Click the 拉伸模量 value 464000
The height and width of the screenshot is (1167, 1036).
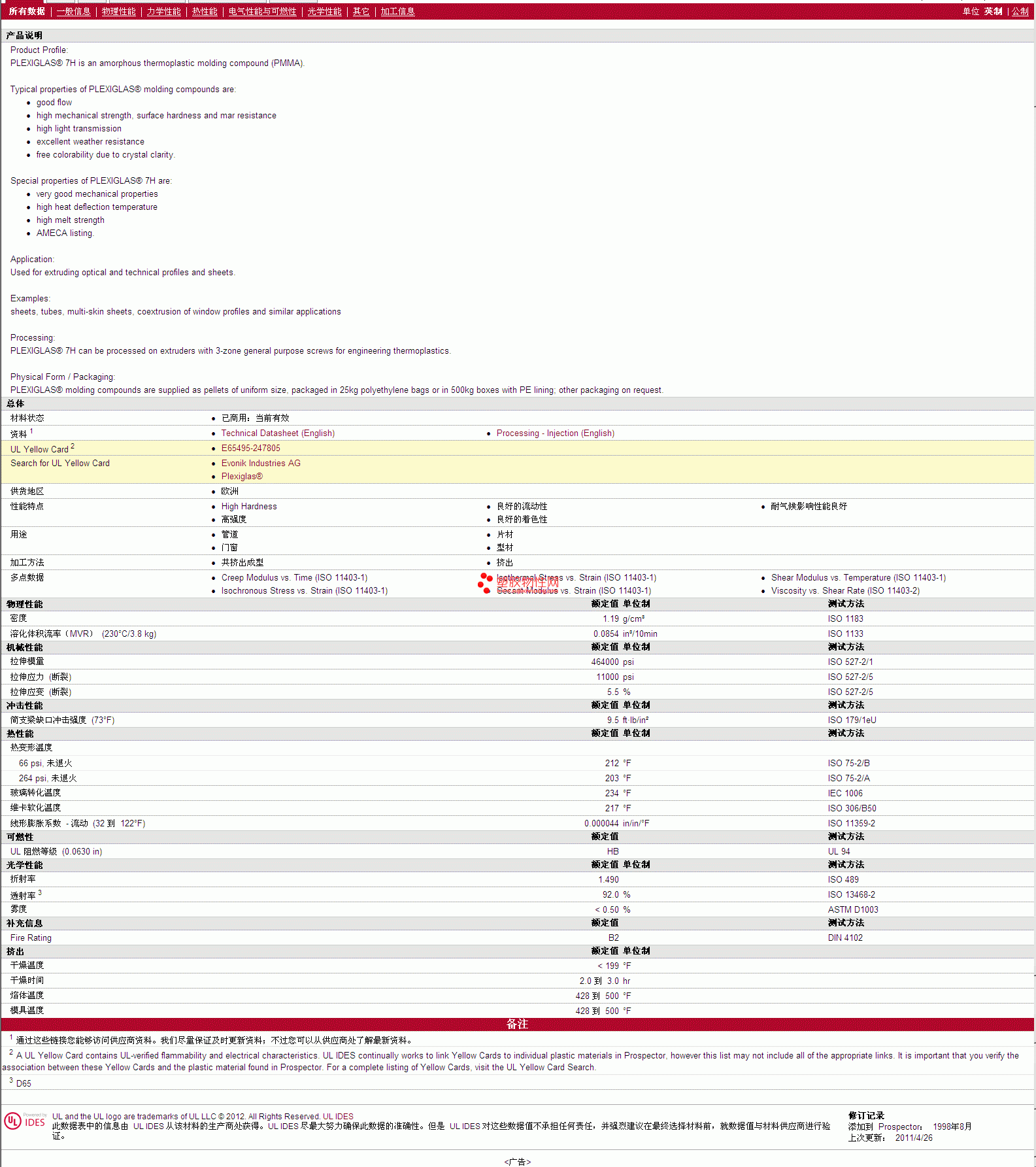pos(605,662)
